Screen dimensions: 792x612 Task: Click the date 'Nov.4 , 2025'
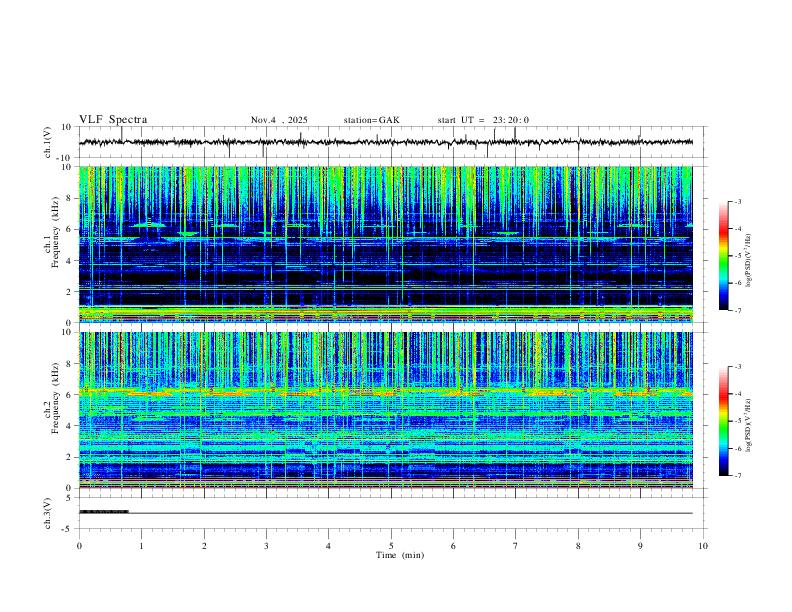(279, 120)
